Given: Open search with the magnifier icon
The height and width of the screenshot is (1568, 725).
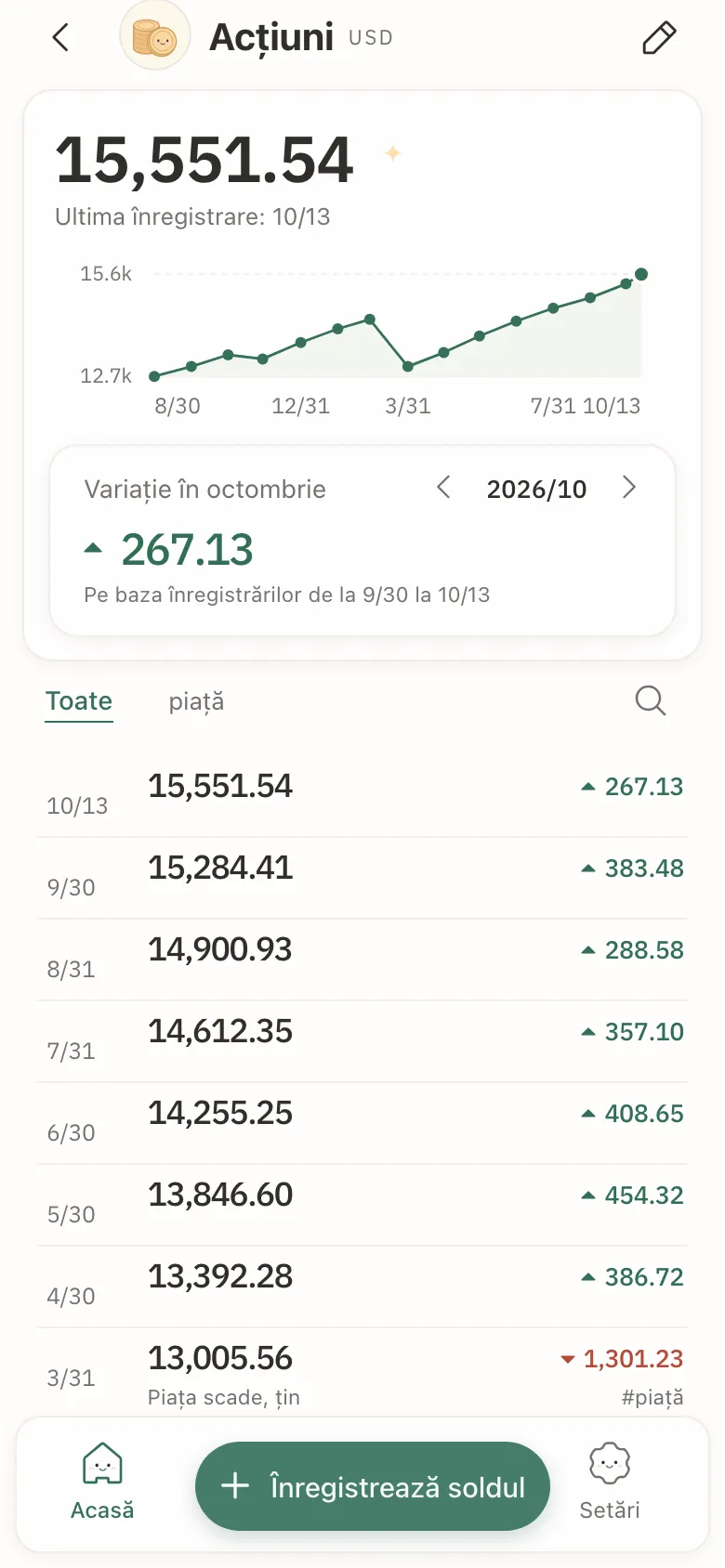Looking at the screenshot, I should click(x=651, y=700).
